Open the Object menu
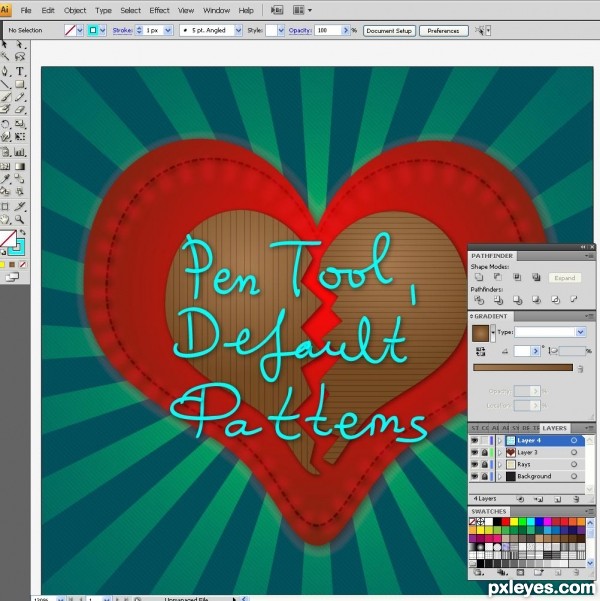The image size is (600, 601). tap(75, 10)
